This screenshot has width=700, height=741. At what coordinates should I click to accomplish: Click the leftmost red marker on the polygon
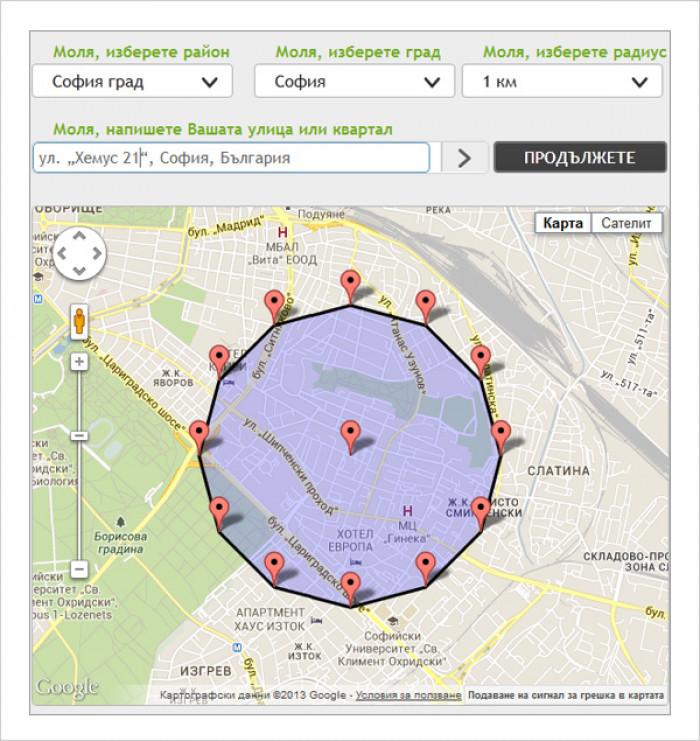(200, 435)
